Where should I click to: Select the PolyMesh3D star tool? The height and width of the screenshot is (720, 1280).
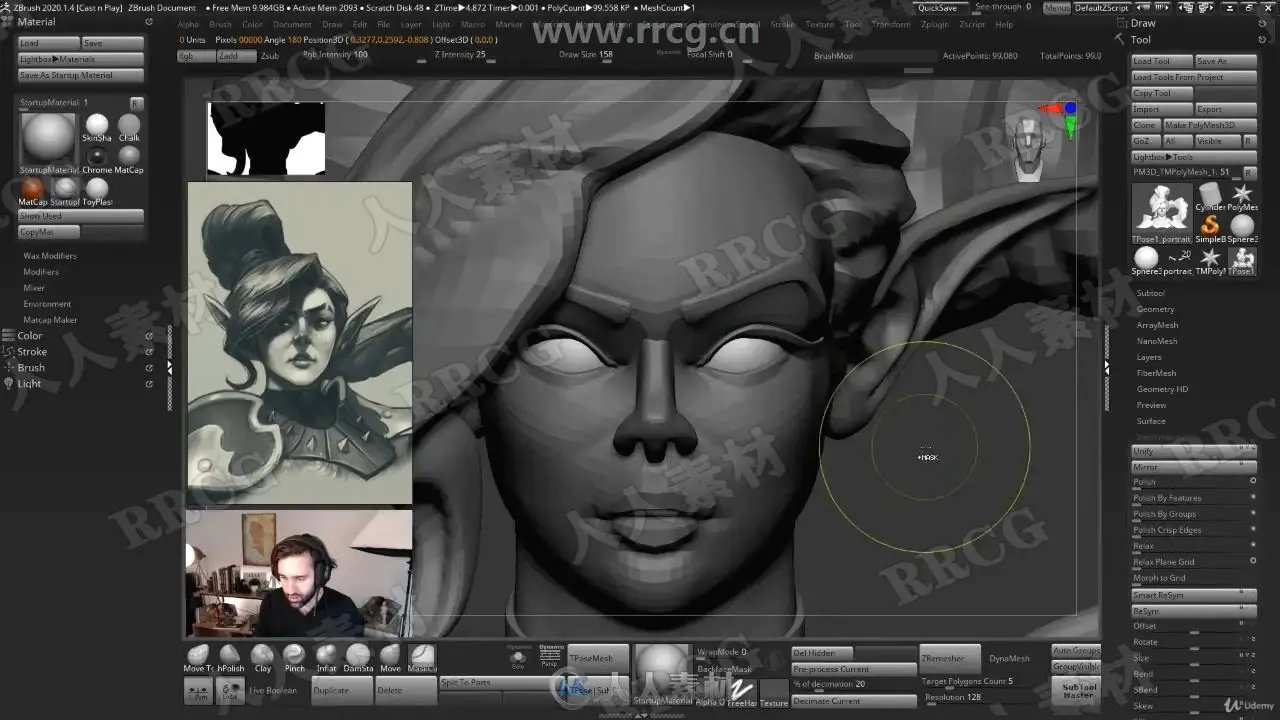(1242, 196)
